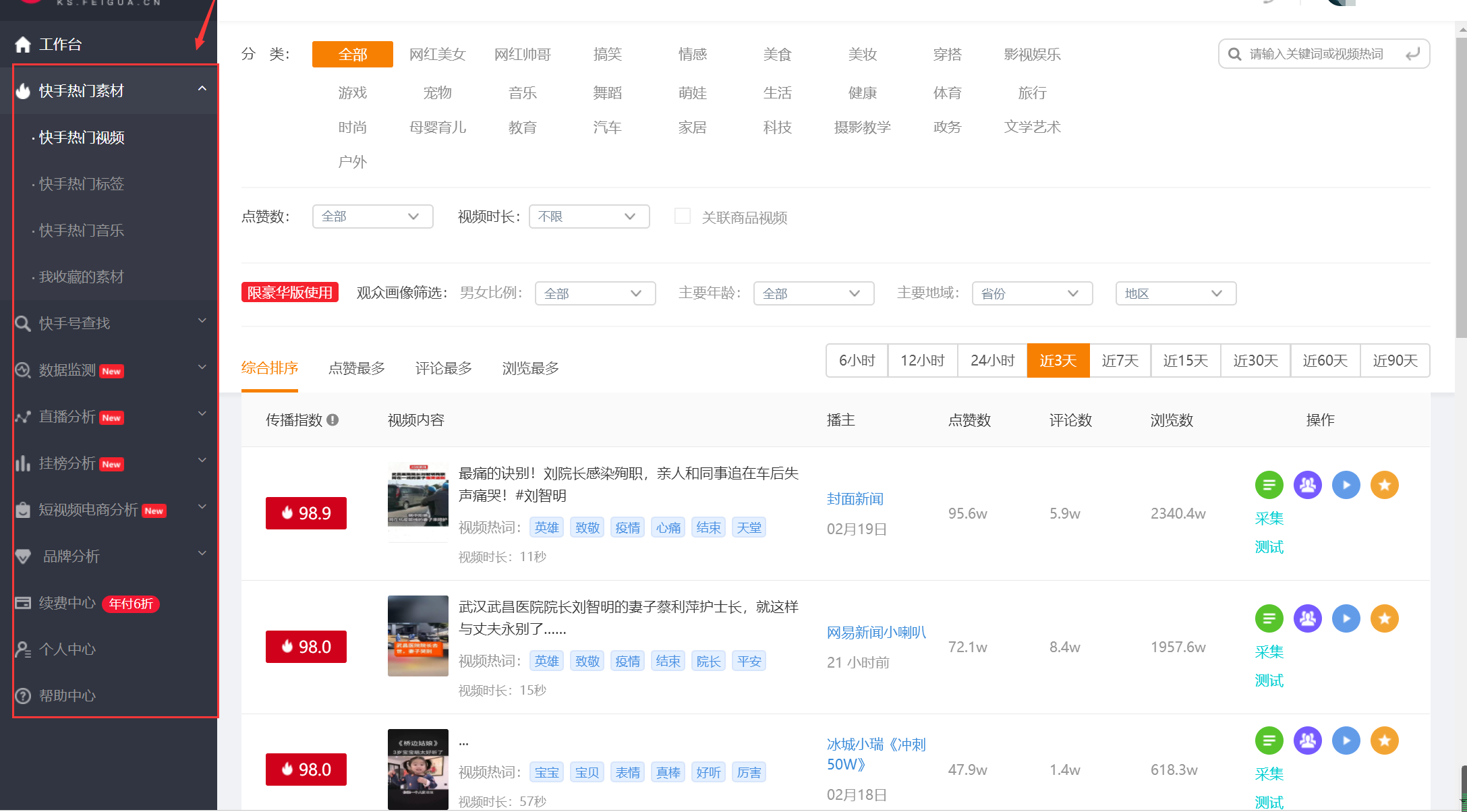Select the 近90天 time range
Image resolution: width=1467 pixels, height=812 pixels.
pos(1396,361)
